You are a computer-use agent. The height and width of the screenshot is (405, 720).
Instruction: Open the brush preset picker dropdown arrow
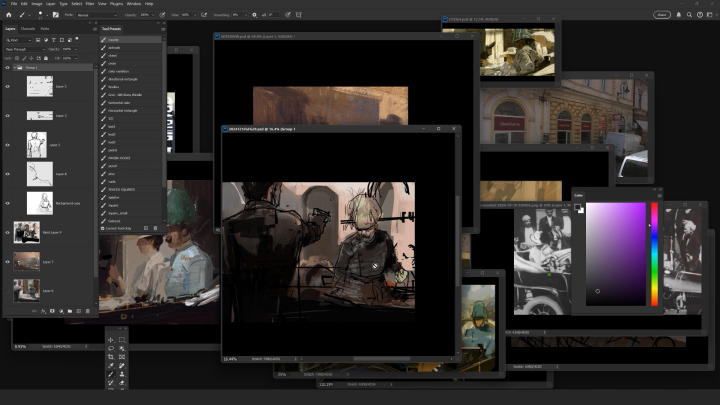[x=47, y=15]
